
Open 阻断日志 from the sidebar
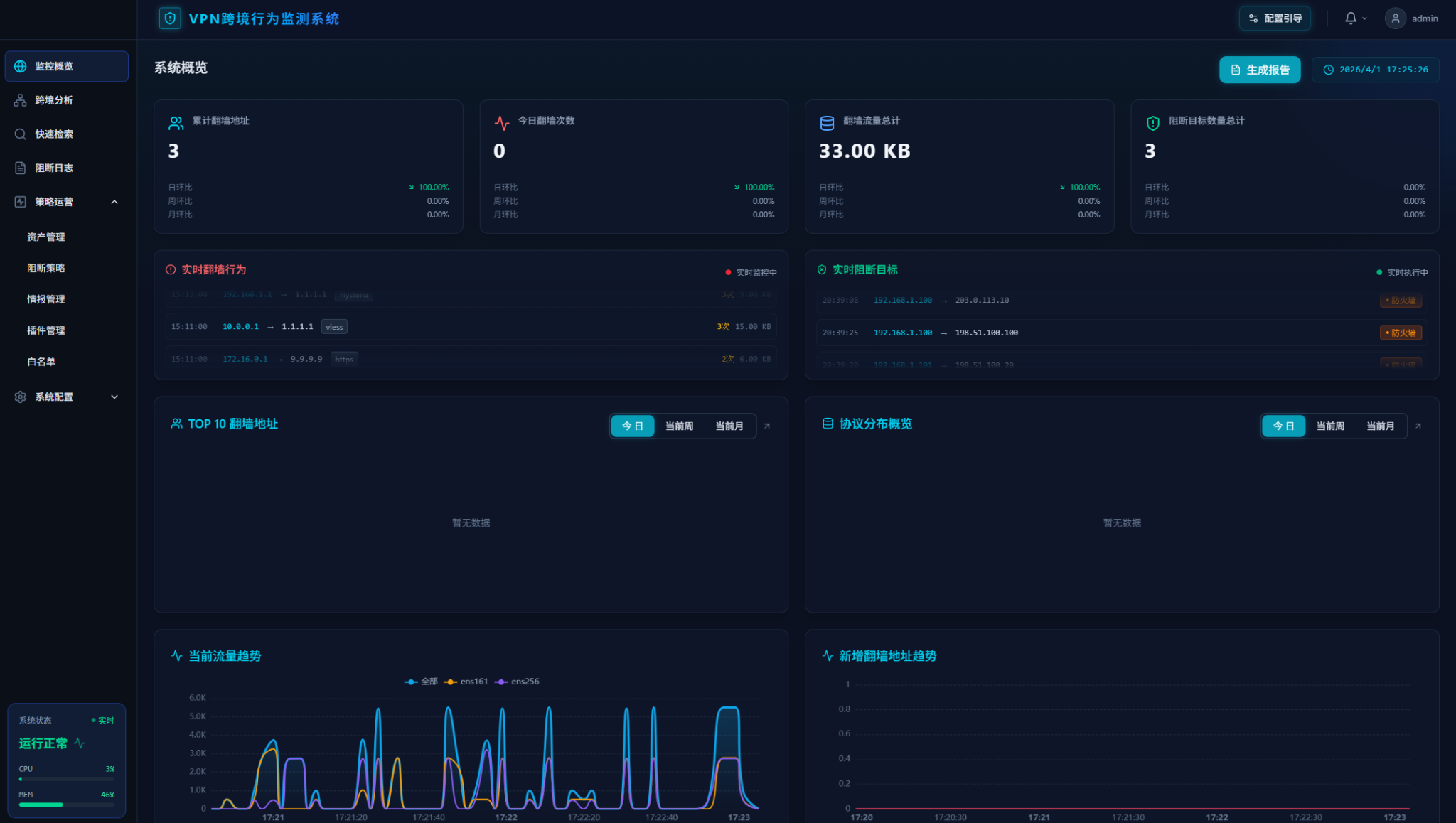[54, 168]
